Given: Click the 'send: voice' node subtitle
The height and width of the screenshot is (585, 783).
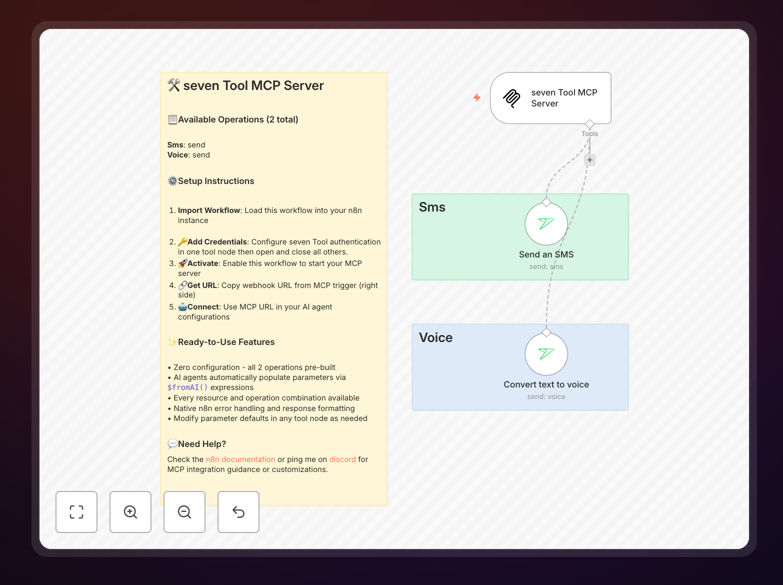Looking at the screenshot, I should 546,397.
